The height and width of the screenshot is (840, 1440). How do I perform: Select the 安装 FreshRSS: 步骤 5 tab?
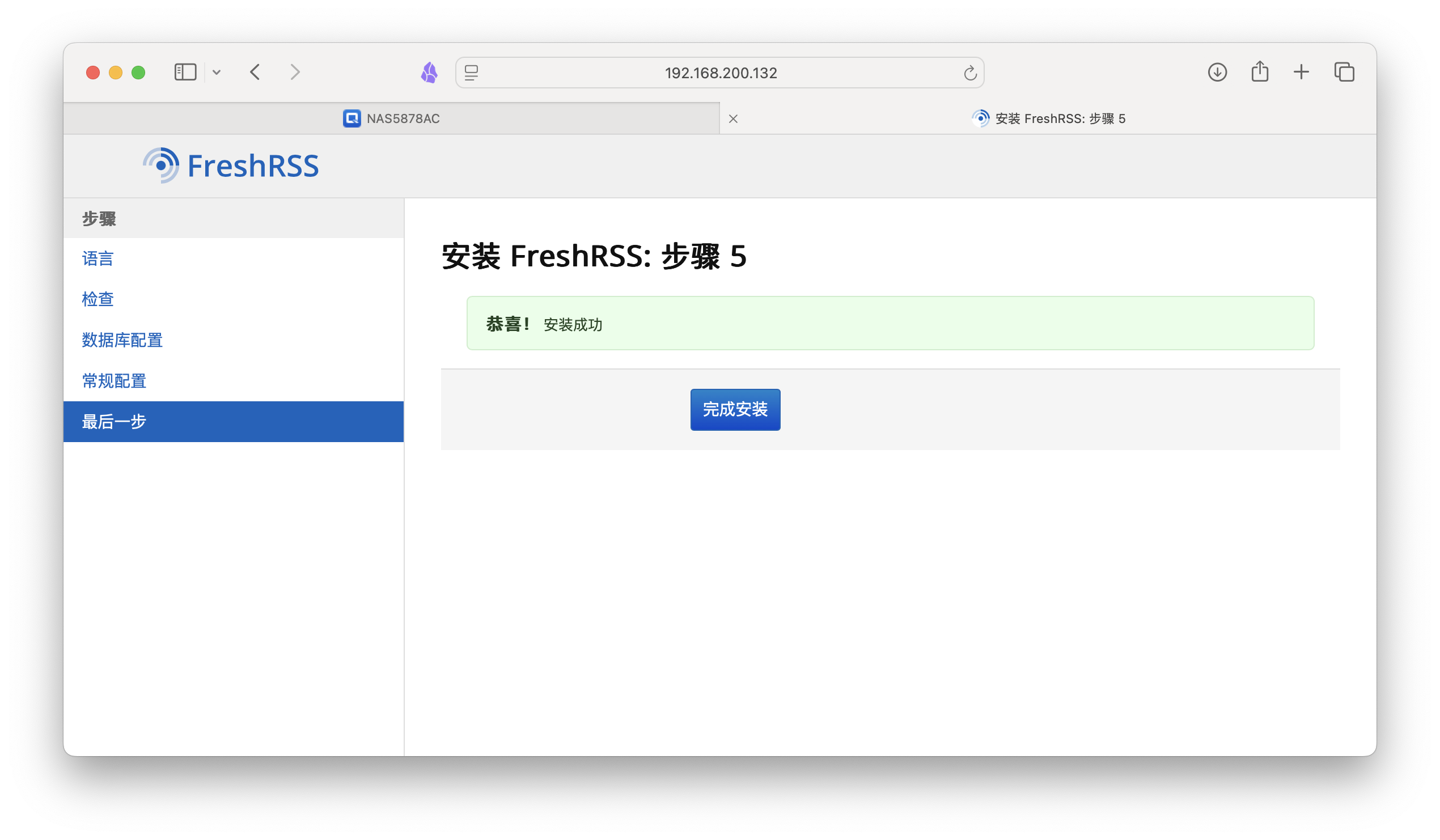tap(1048, 118)
